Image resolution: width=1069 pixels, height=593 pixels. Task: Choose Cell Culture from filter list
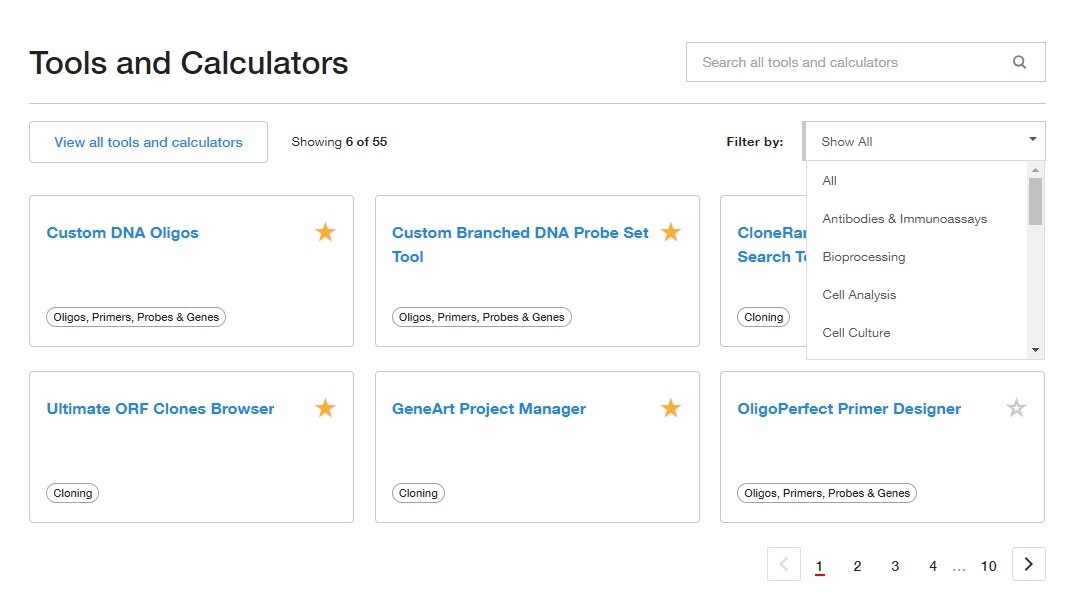tap(856, 333)
